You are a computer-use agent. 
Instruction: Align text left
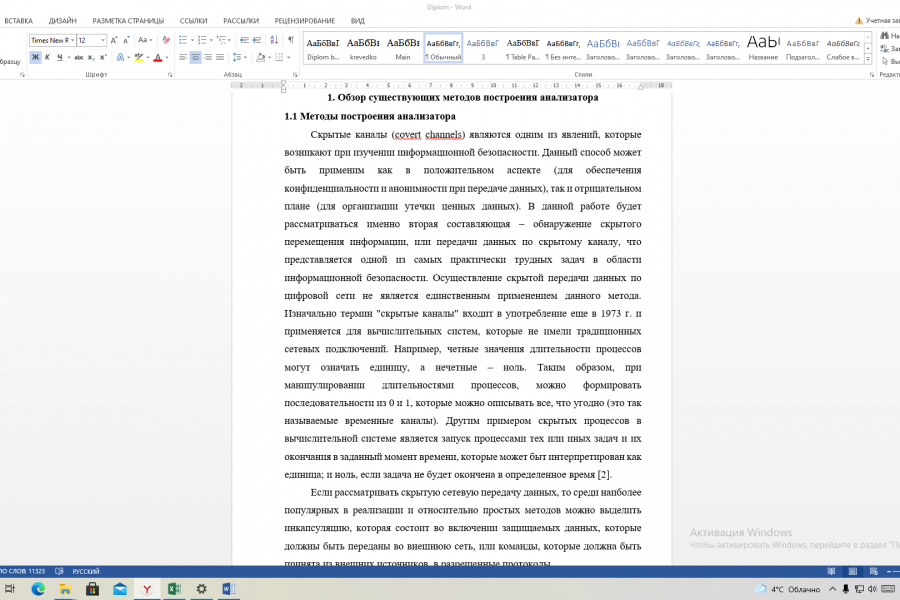183,57
